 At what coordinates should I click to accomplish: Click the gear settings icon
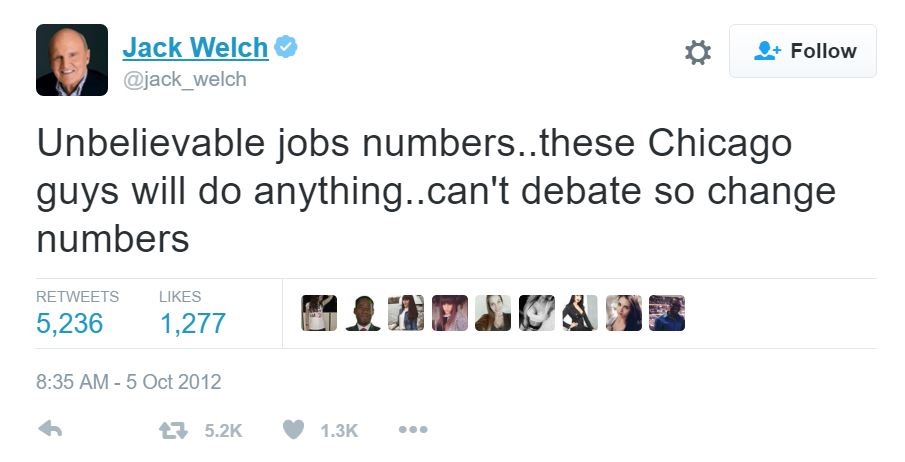coord(698,52)
